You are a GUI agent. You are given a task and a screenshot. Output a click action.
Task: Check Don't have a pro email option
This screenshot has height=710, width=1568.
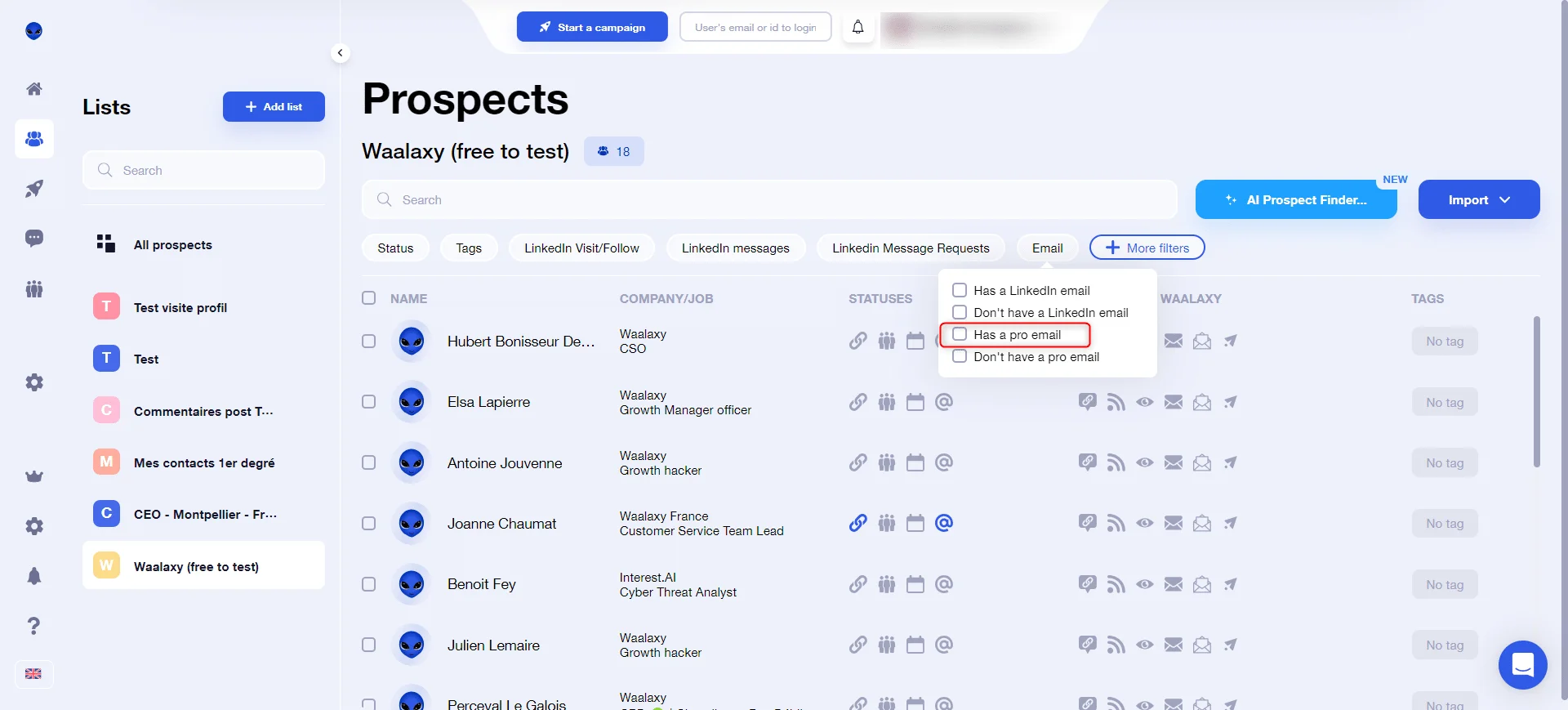(960, 356)
